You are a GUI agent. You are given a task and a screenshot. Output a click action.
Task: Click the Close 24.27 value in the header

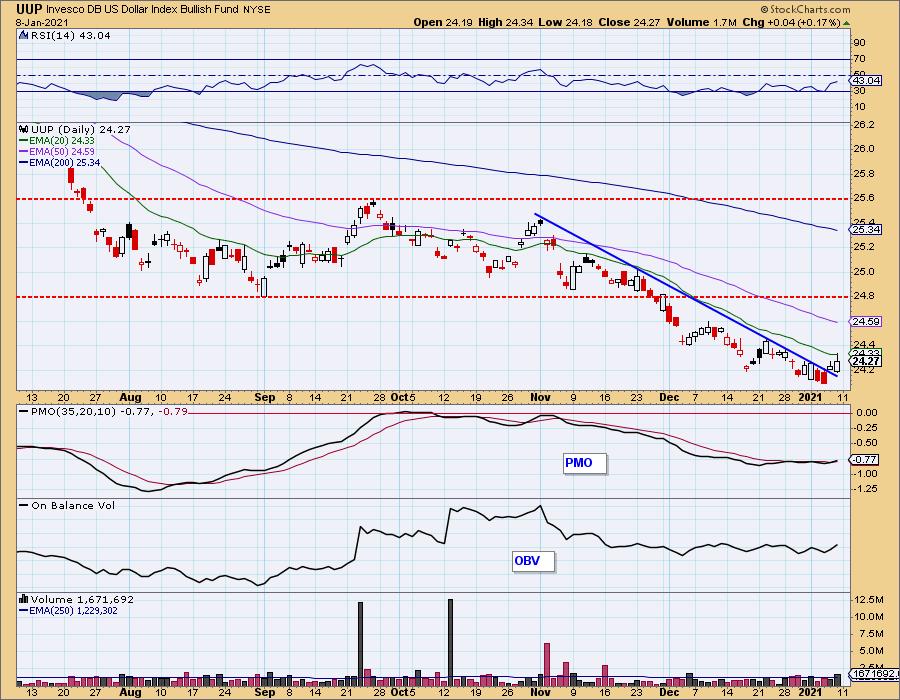(x=629, y=22)
